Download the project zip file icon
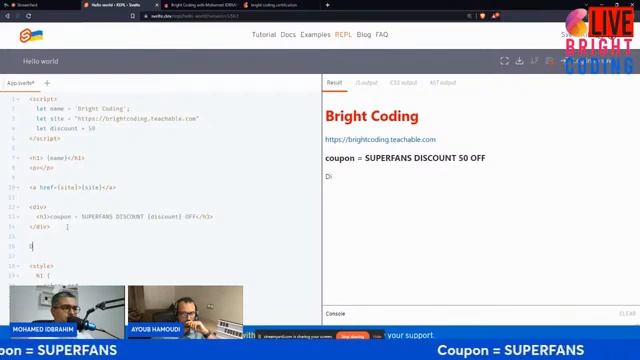This screenshot has height=360, width=640. [x=519, y=61]
